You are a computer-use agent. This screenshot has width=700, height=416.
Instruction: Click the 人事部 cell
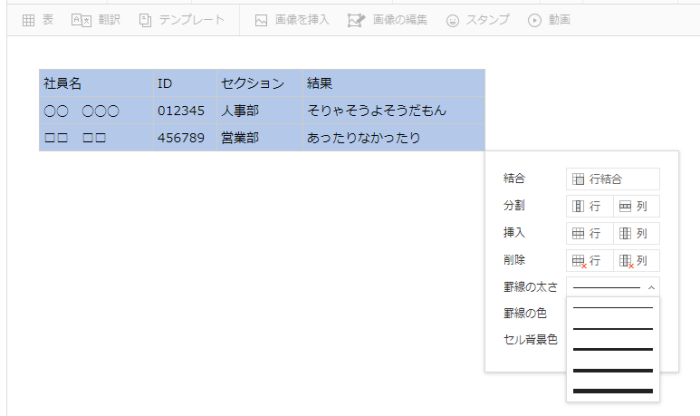(260, 110)
